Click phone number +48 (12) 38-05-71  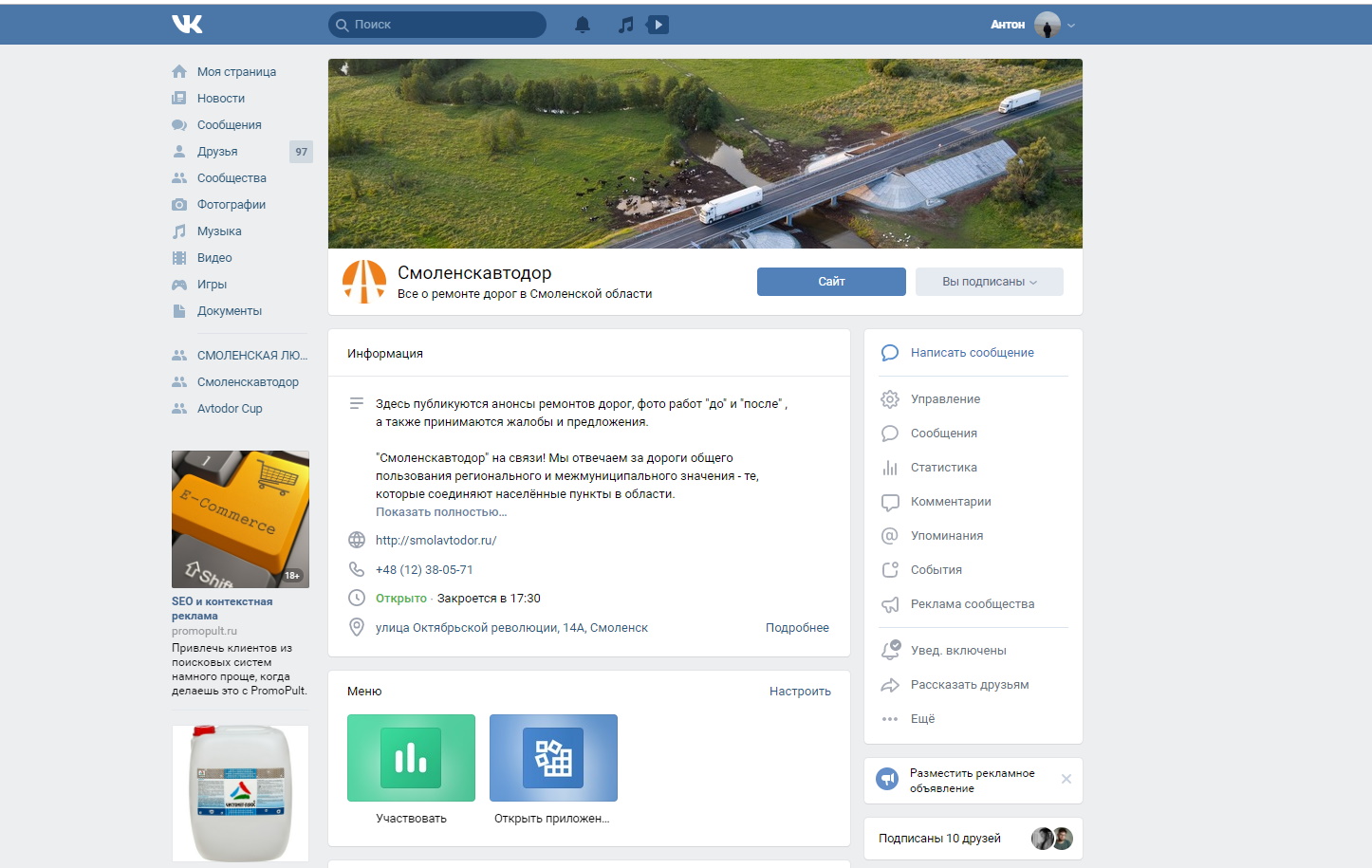(424, 570)
